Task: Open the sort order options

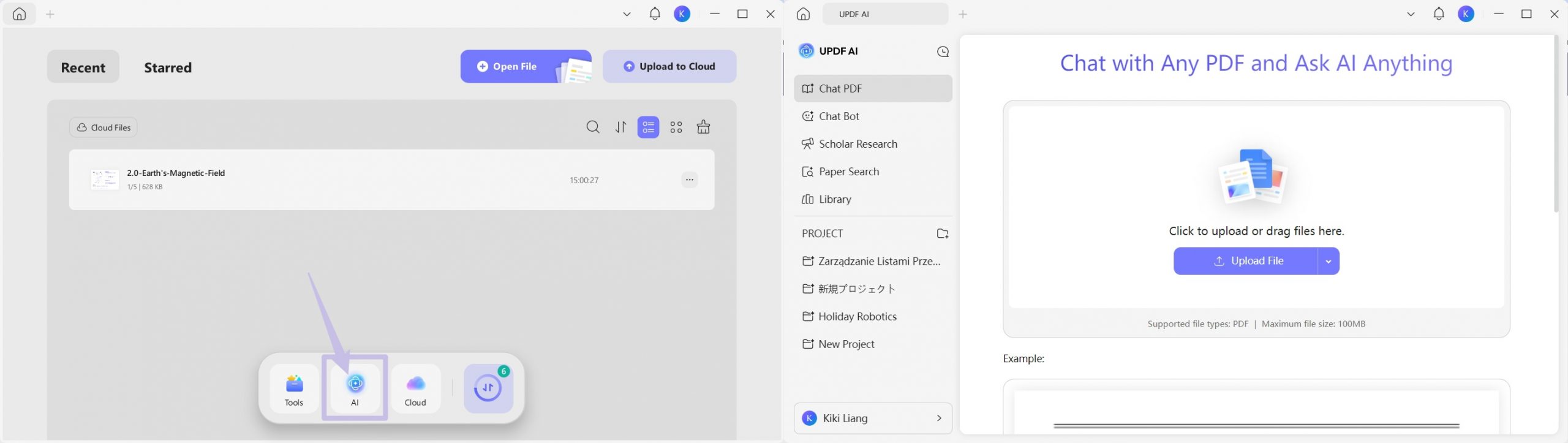Action: (x=621, y=127)
